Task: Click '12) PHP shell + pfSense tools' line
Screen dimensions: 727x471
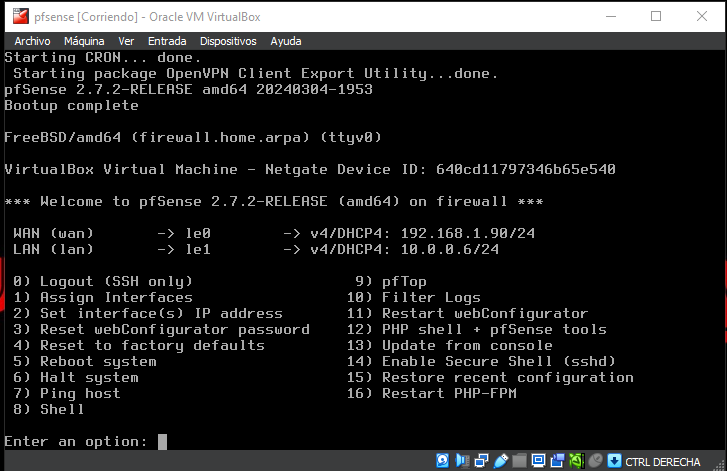Action: click(x=477, y=329)
